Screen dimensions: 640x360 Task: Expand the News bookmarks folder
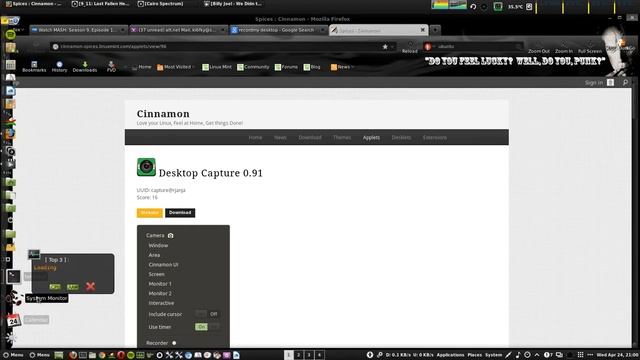tap(342, 67)
